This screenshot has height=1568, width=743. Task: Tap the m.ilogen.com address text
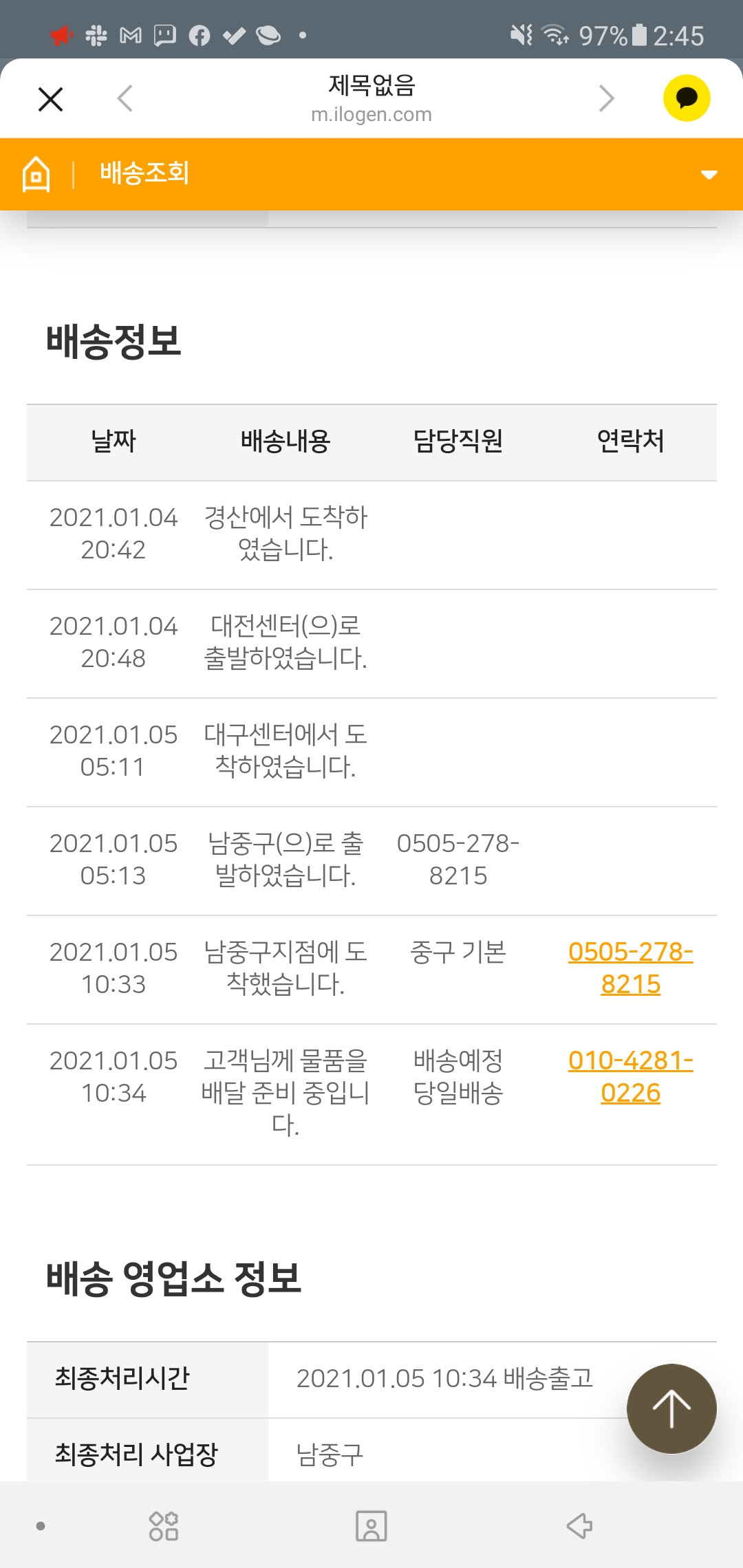click(x=371, y=115)
